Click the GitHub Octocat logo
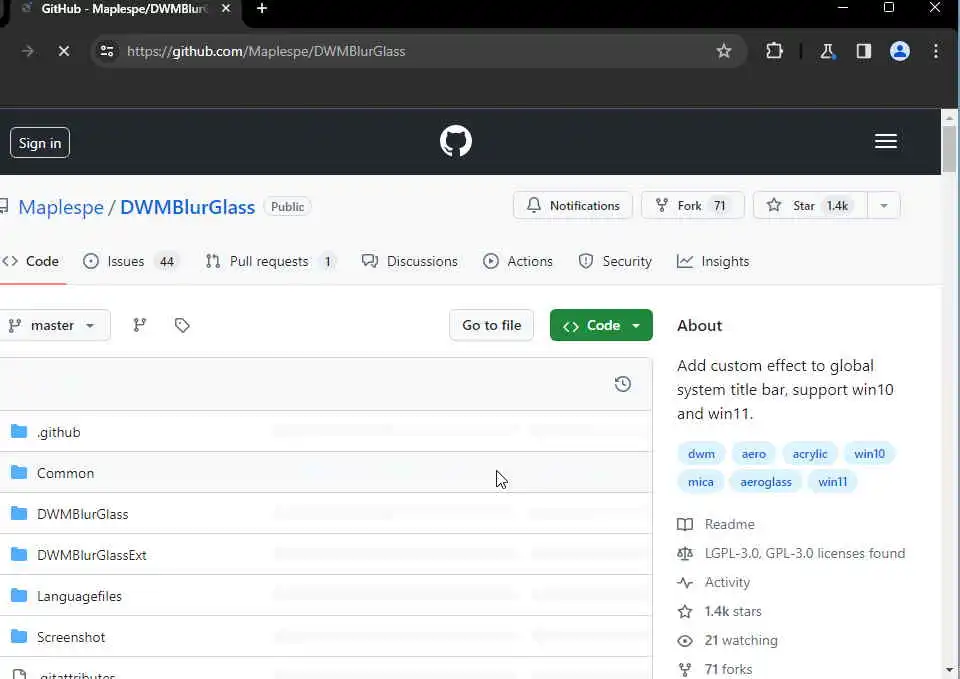 point(456,141)
